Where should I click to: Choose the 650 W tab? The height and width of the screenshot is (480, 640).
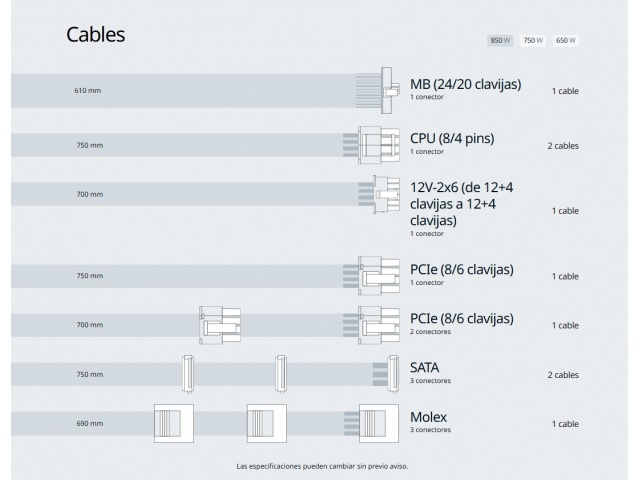click(566, 40)
